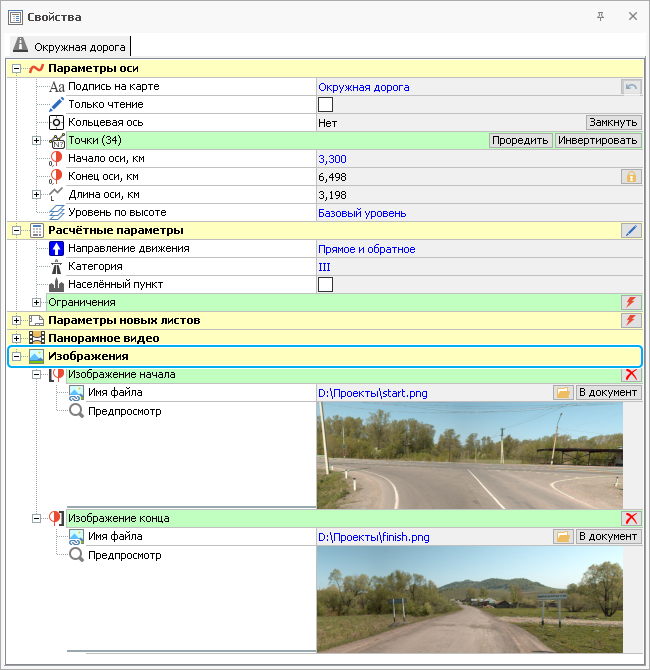Click the Прямое и обратное direction value
The width and height of the screenshot is (650, 670).
click(367, 249)
